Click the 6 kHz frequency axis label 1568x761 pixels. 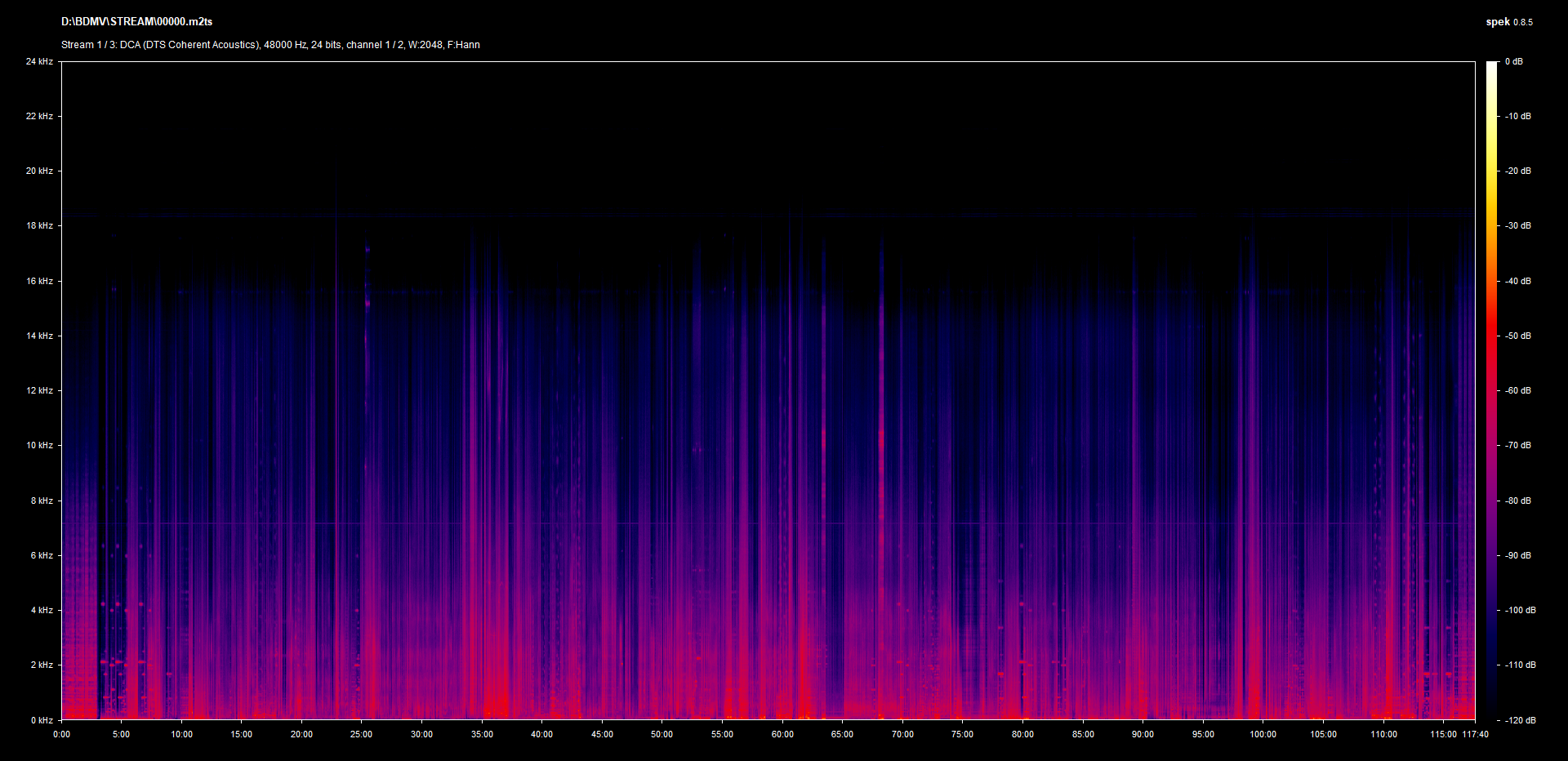pos(42,555)
